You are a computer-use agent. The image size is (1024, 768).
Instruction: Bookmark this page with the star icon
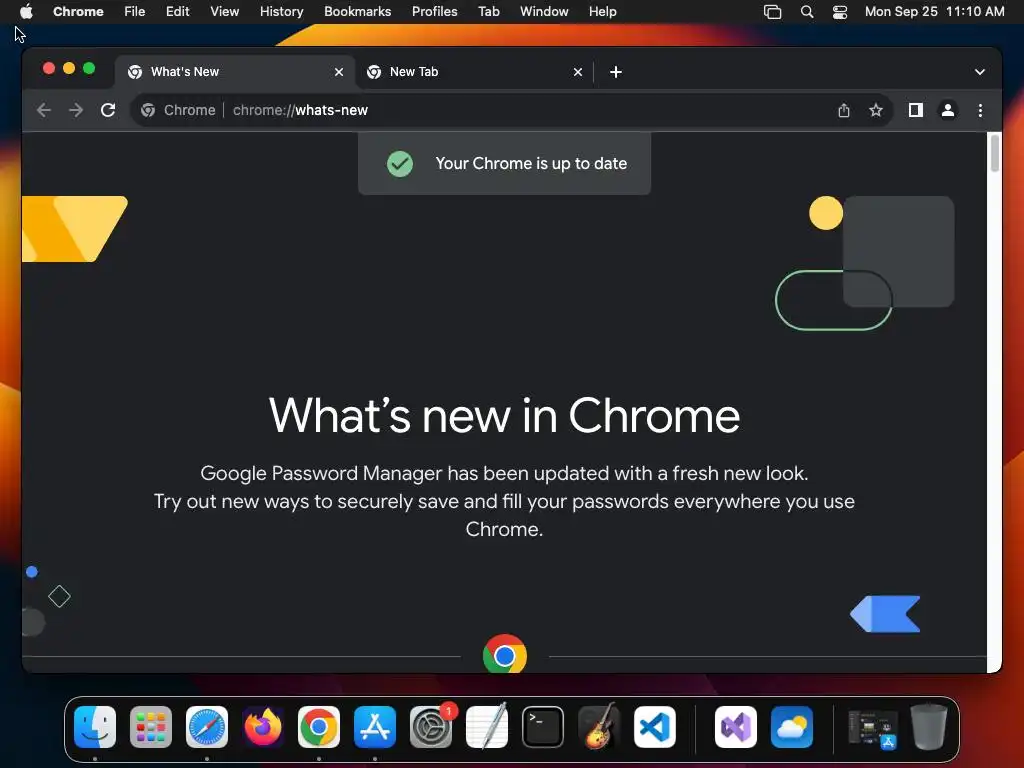coord(876,110)
